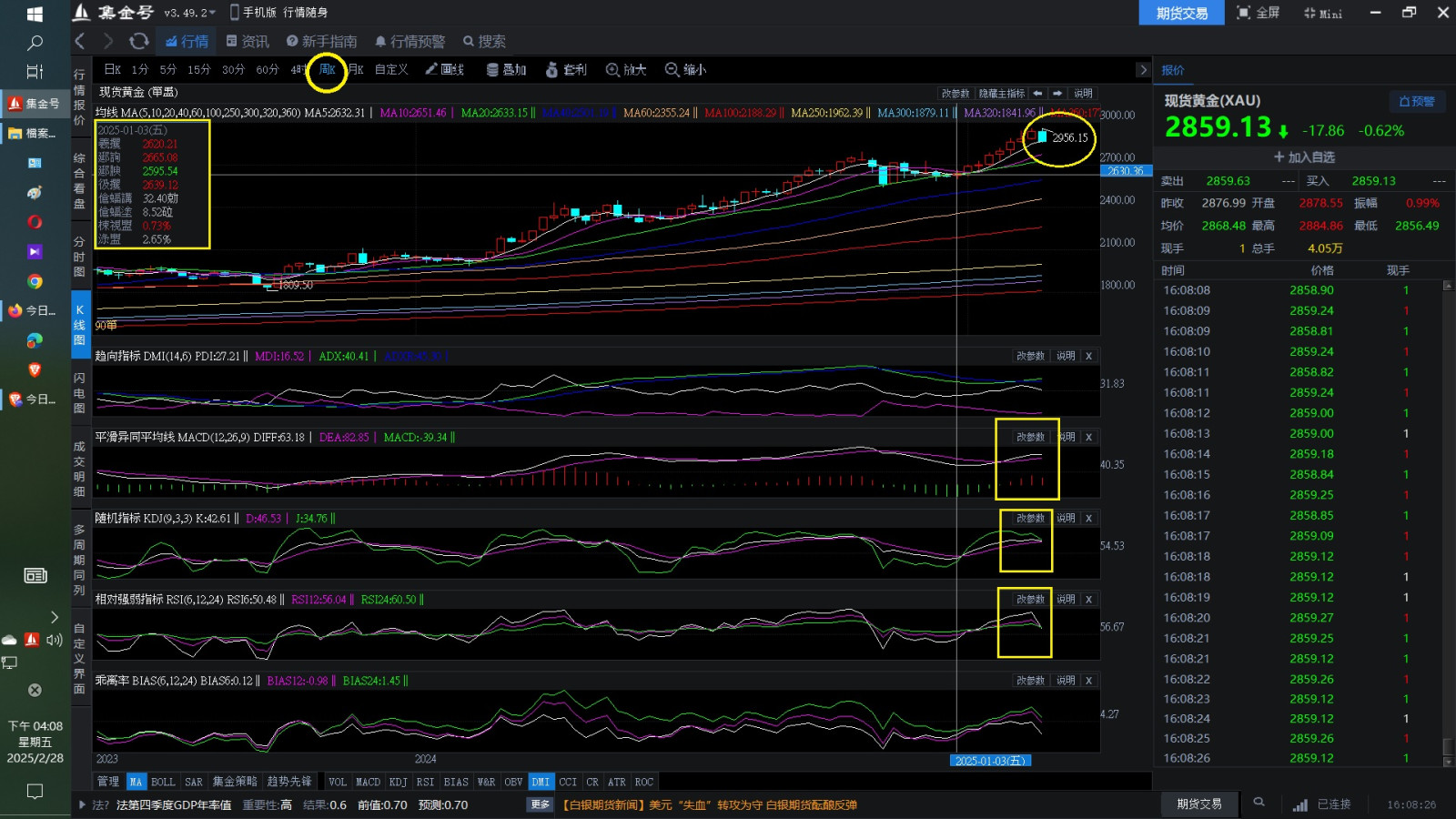Zoom out with the 缩小 magnifier

pyautogui.click(x=685, y=69)
